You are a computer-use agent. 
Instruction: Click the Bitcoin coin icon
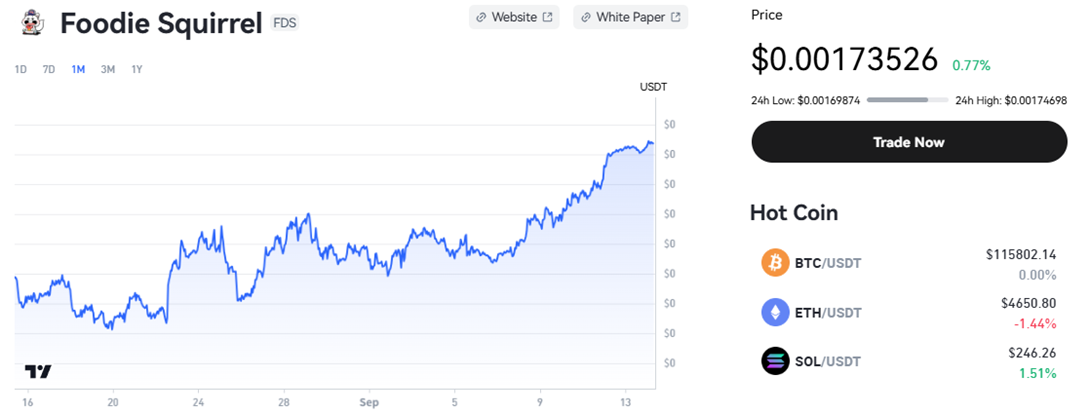[775, 264]
